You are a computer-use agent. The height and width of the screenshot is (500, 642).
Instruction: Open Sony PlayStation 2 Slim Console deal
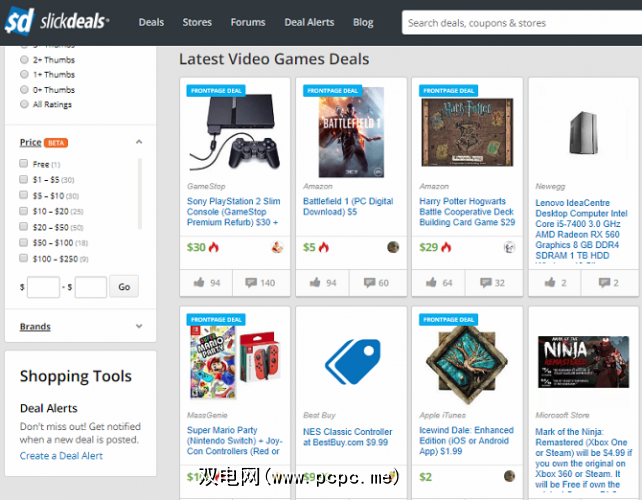233,212
